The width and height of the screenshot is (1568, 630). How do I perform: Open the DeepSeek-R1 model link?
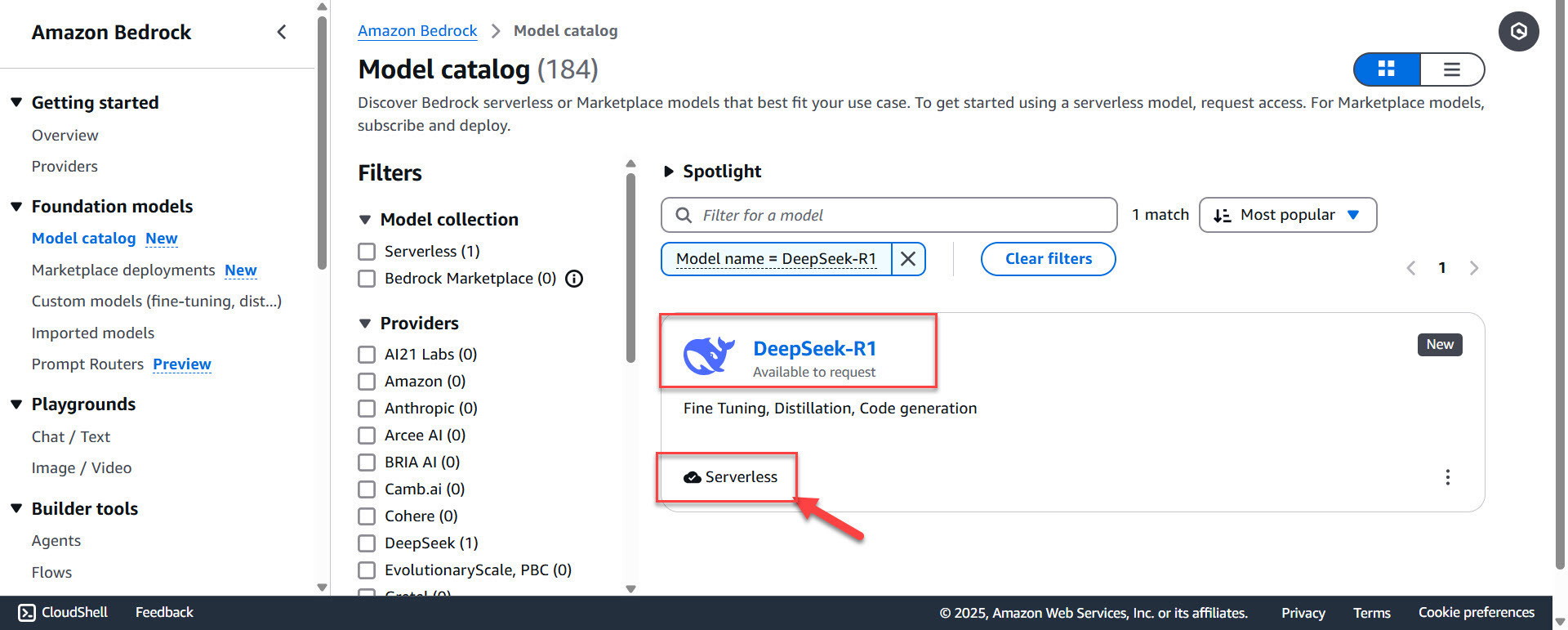click(814, 349)
